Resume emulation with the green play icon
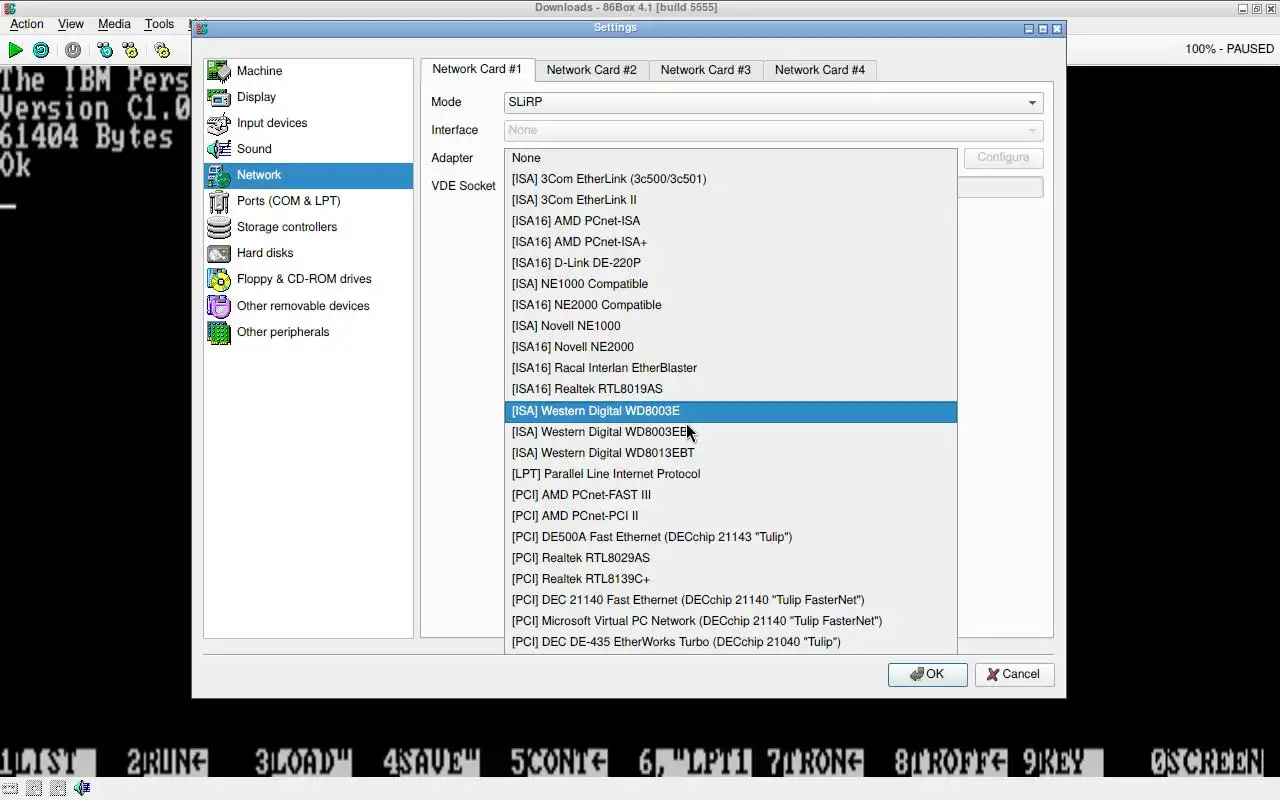The height and width of the screenshot is (800, 1280). 15,50
